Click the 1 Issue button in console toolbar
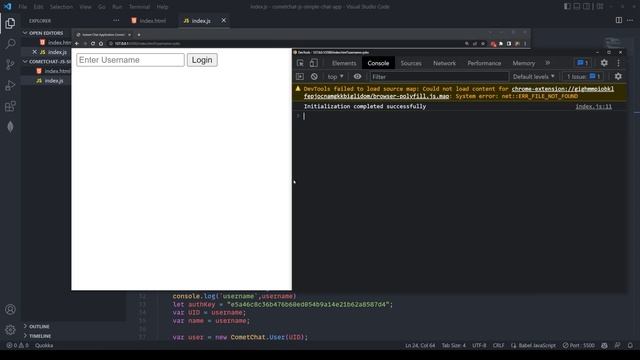Image resolution: width=640 pixels, height=360 pixels. (583, 76)
